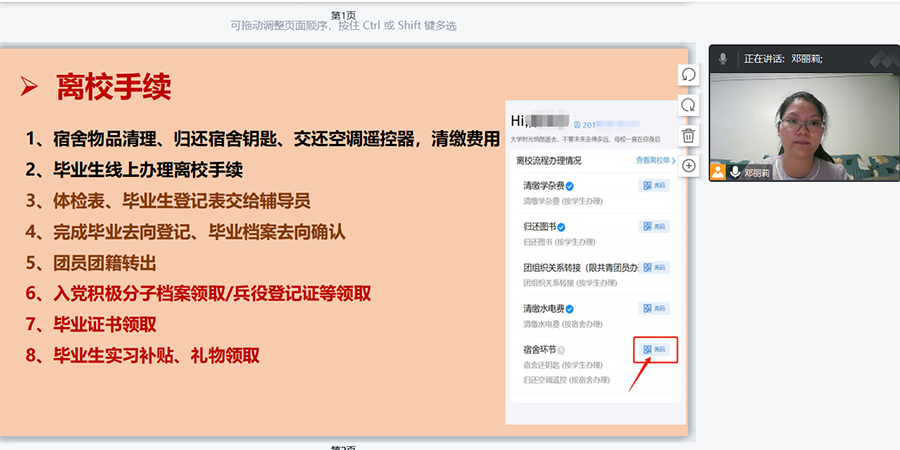
Task: Delete the page with trash icon
Action: click(688, 136)
